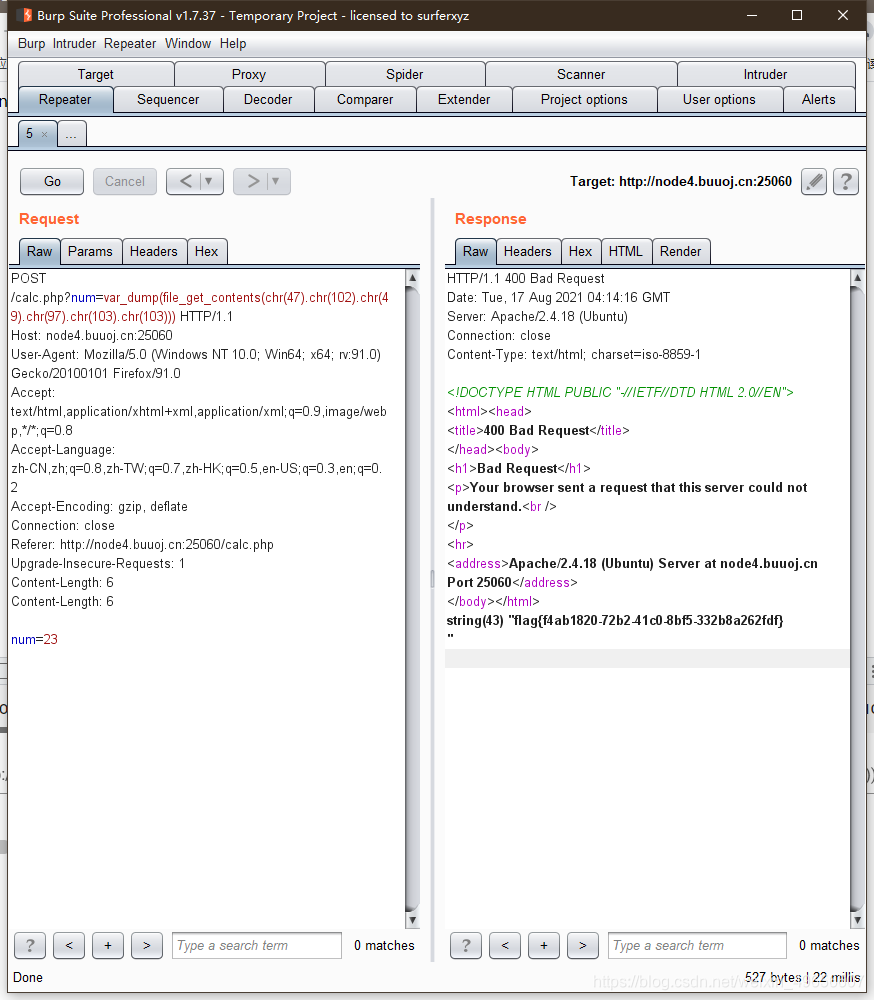Image resolution: width=874 pixels, height=1000 pixels.
Task: Click response scrollbar down arrow
Action: (857, 920)
